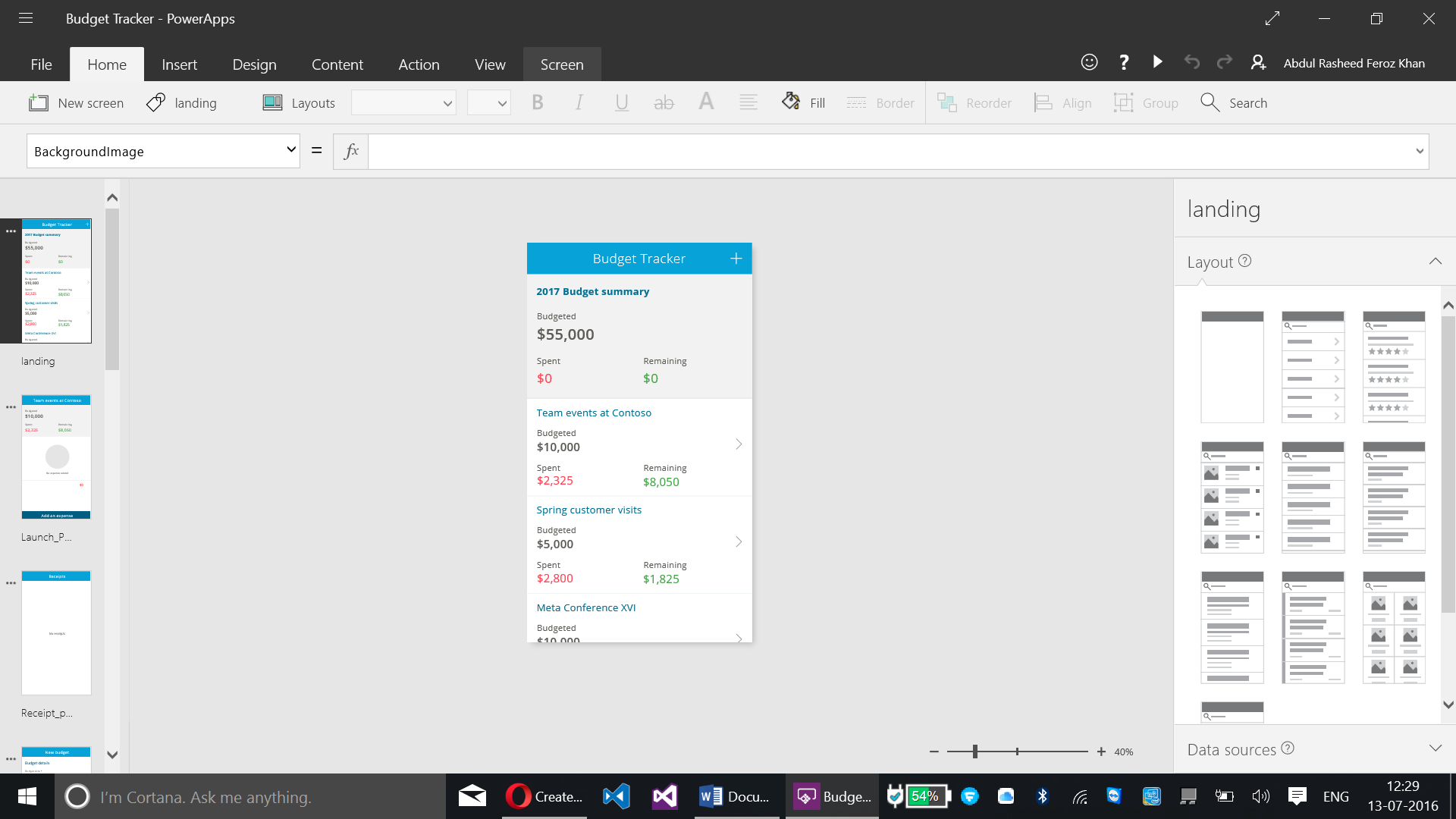
Task: Open ellipsis menu for Launch_P... screen
Action: tap(11, 407)
